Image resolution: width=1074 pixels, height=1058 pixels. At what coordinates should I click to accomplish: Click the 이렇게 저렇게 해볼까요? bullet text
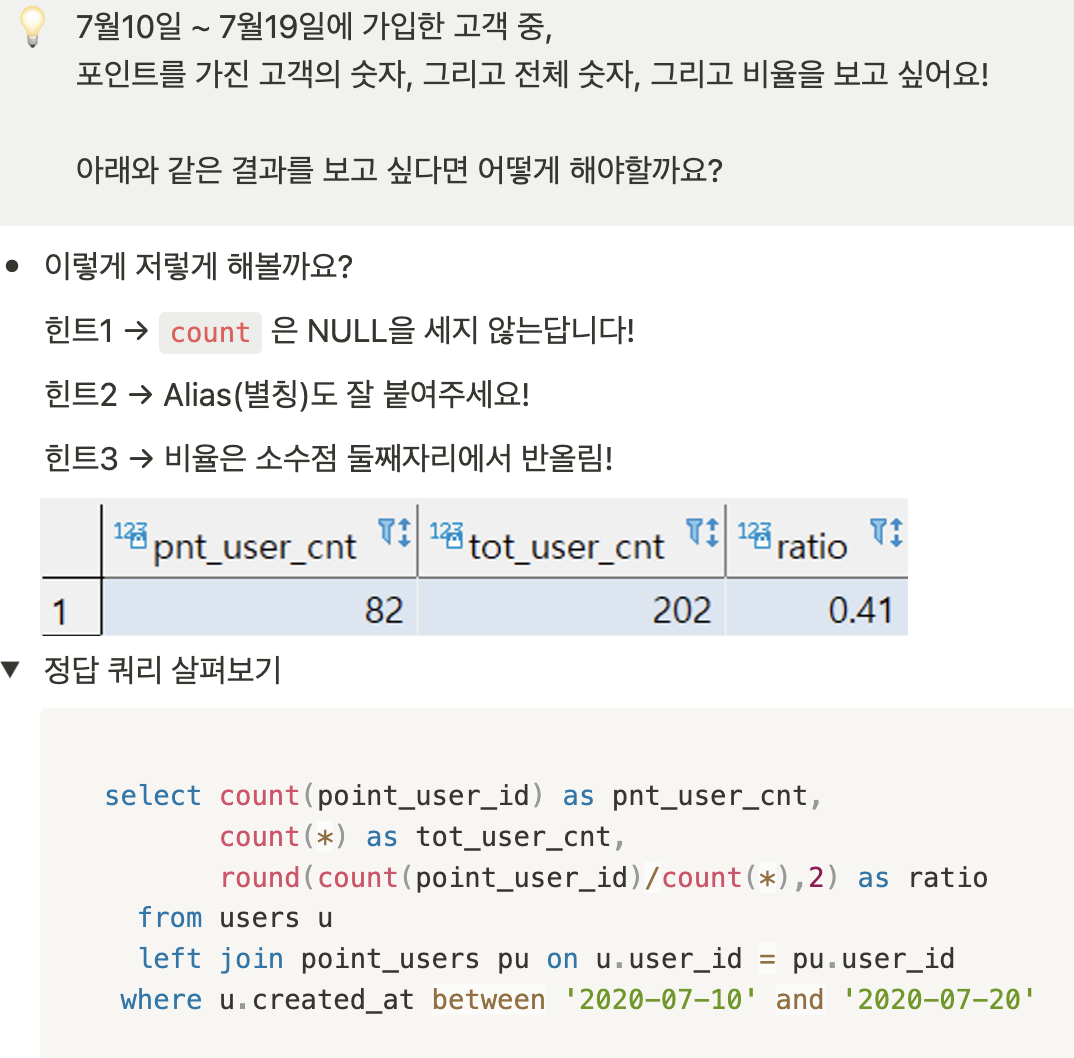pos(199,266)
